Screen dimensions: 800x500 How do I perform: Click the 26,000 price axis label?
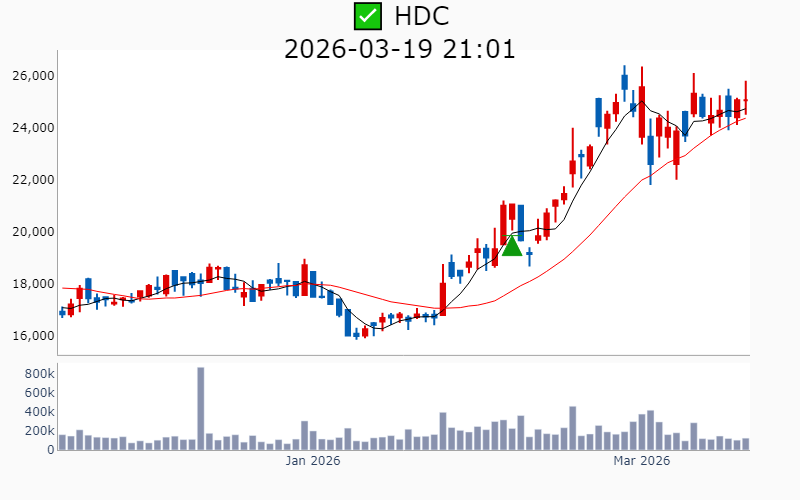[32, 76]
